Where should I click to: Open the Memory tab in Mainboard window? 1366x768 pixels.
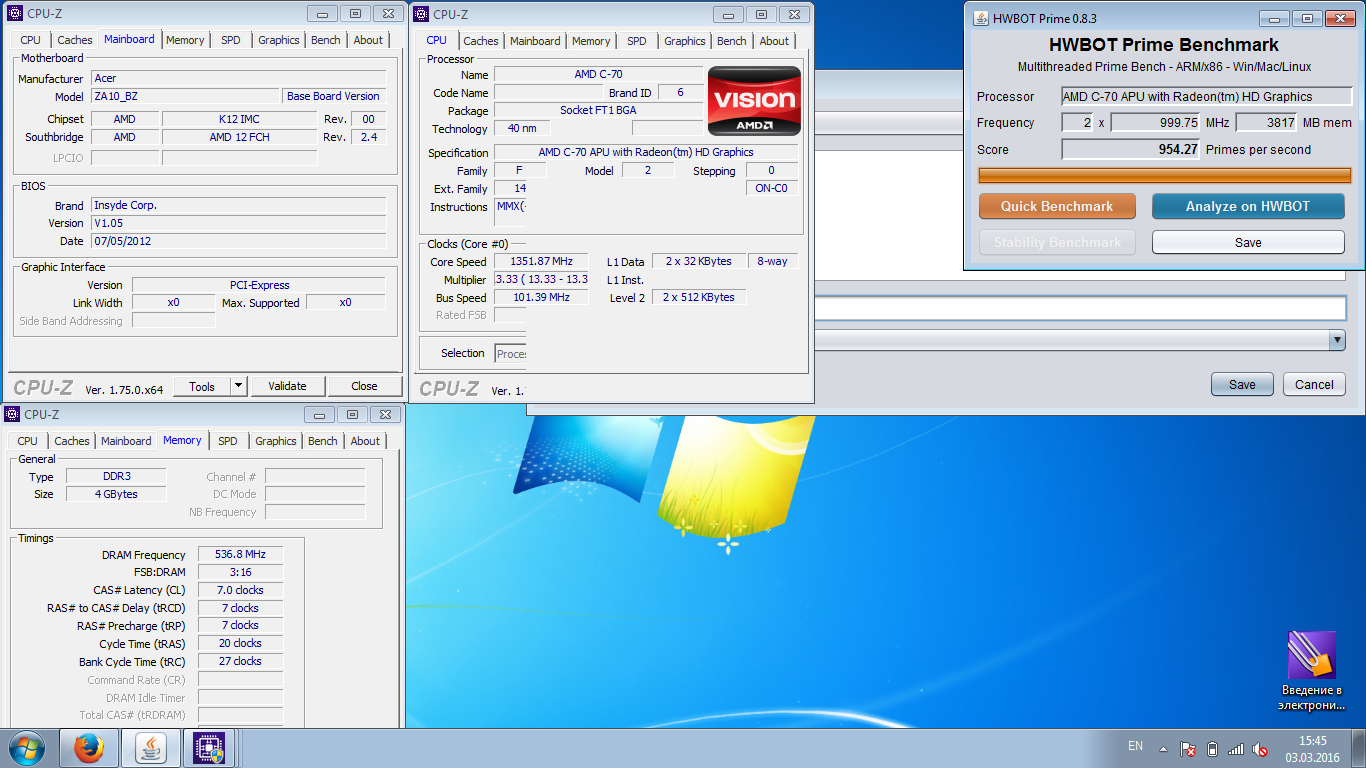185,40
